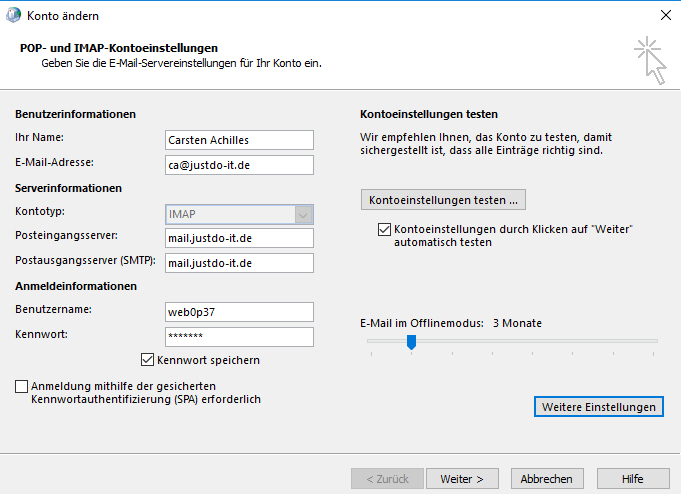Focus the Posteingangsserver field

click(239, 238)
